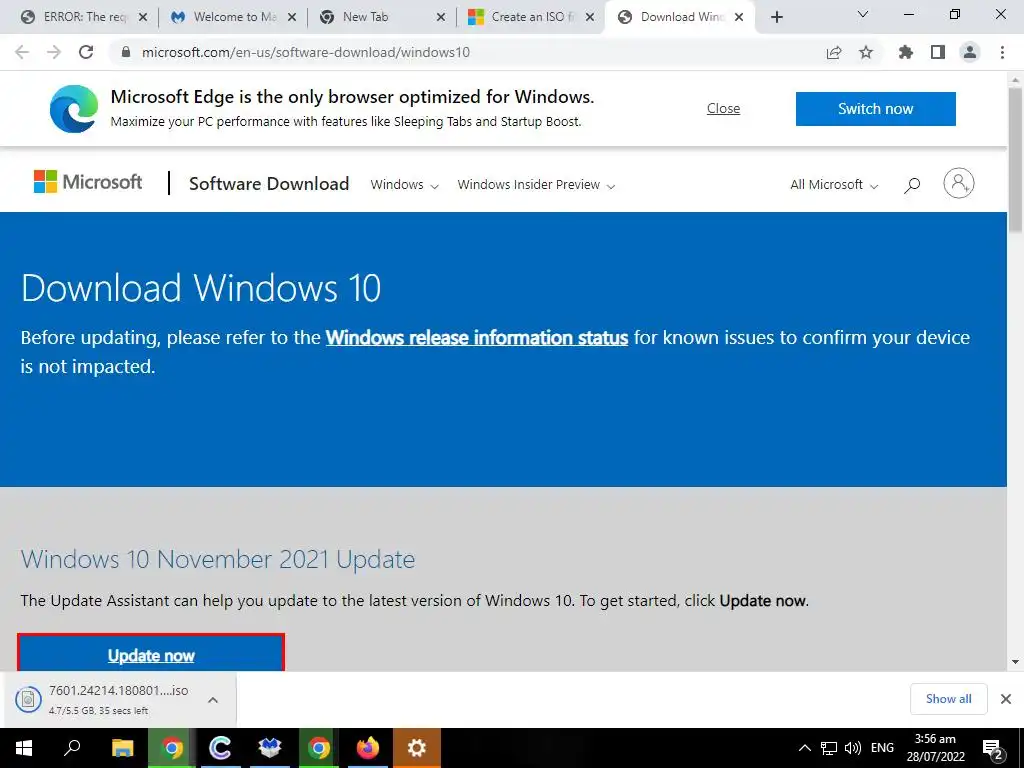Open the notification center icon

(992, 749)
